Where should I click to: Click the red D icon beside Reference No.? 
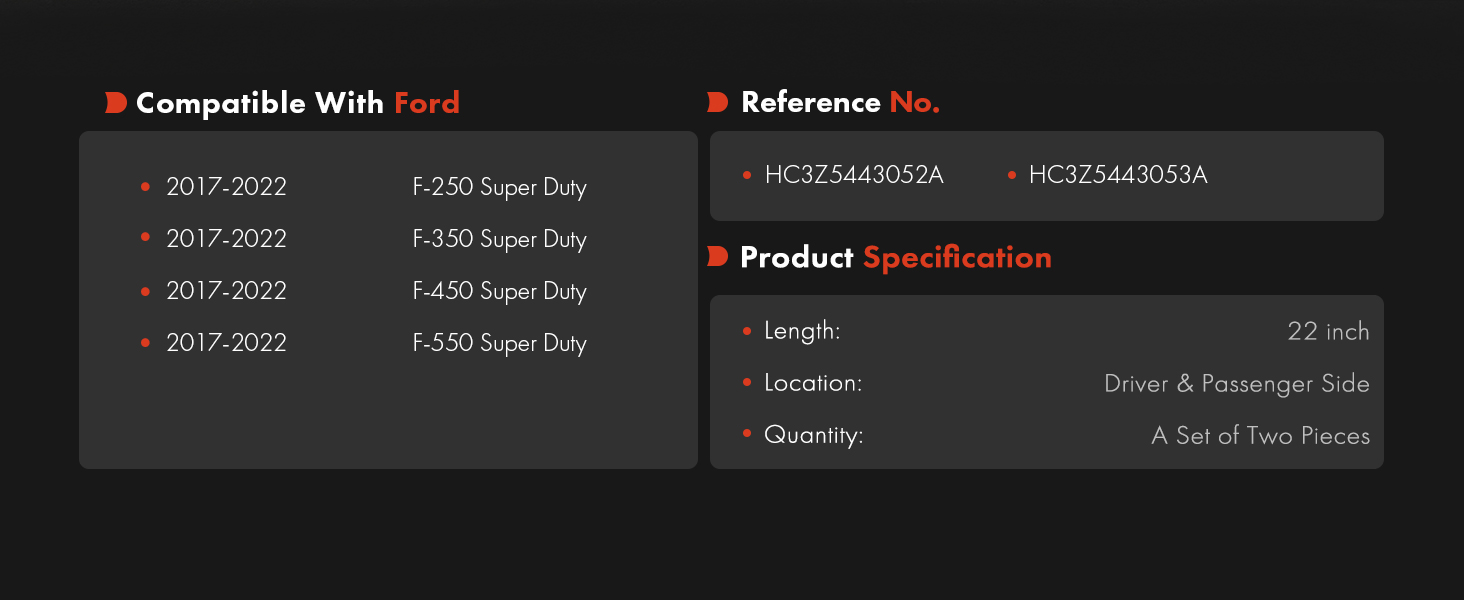717,102
